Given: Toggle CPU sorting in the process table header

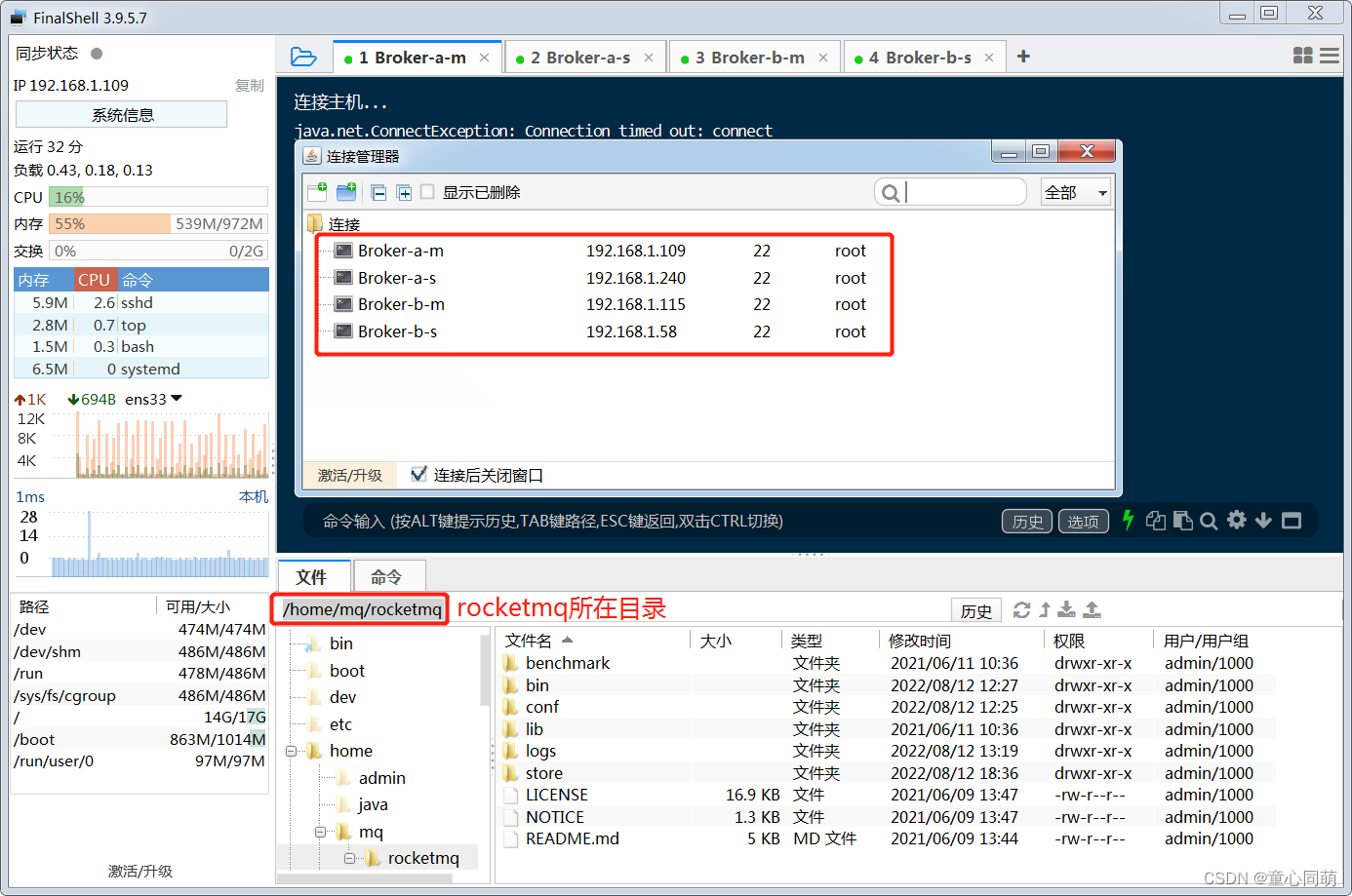Looking at the screenshot, I should 94,280.
